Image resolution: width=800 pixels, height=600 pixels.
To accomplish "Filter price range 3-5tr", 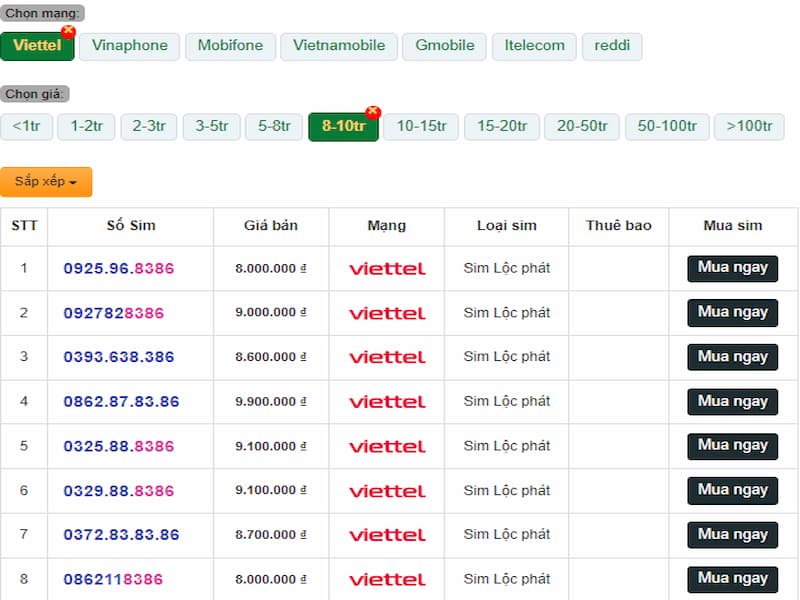I will 211,127.
